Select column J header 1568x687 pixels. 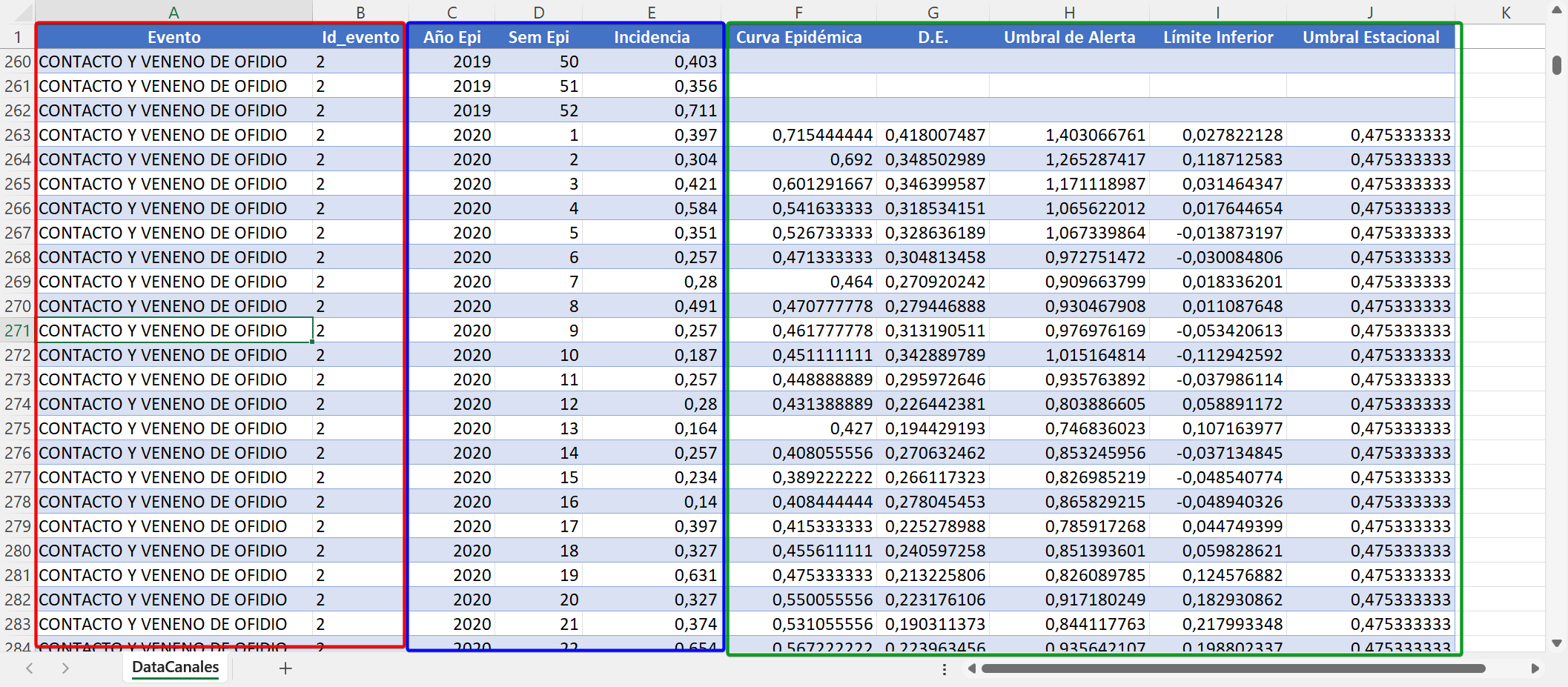point(1370,12)
